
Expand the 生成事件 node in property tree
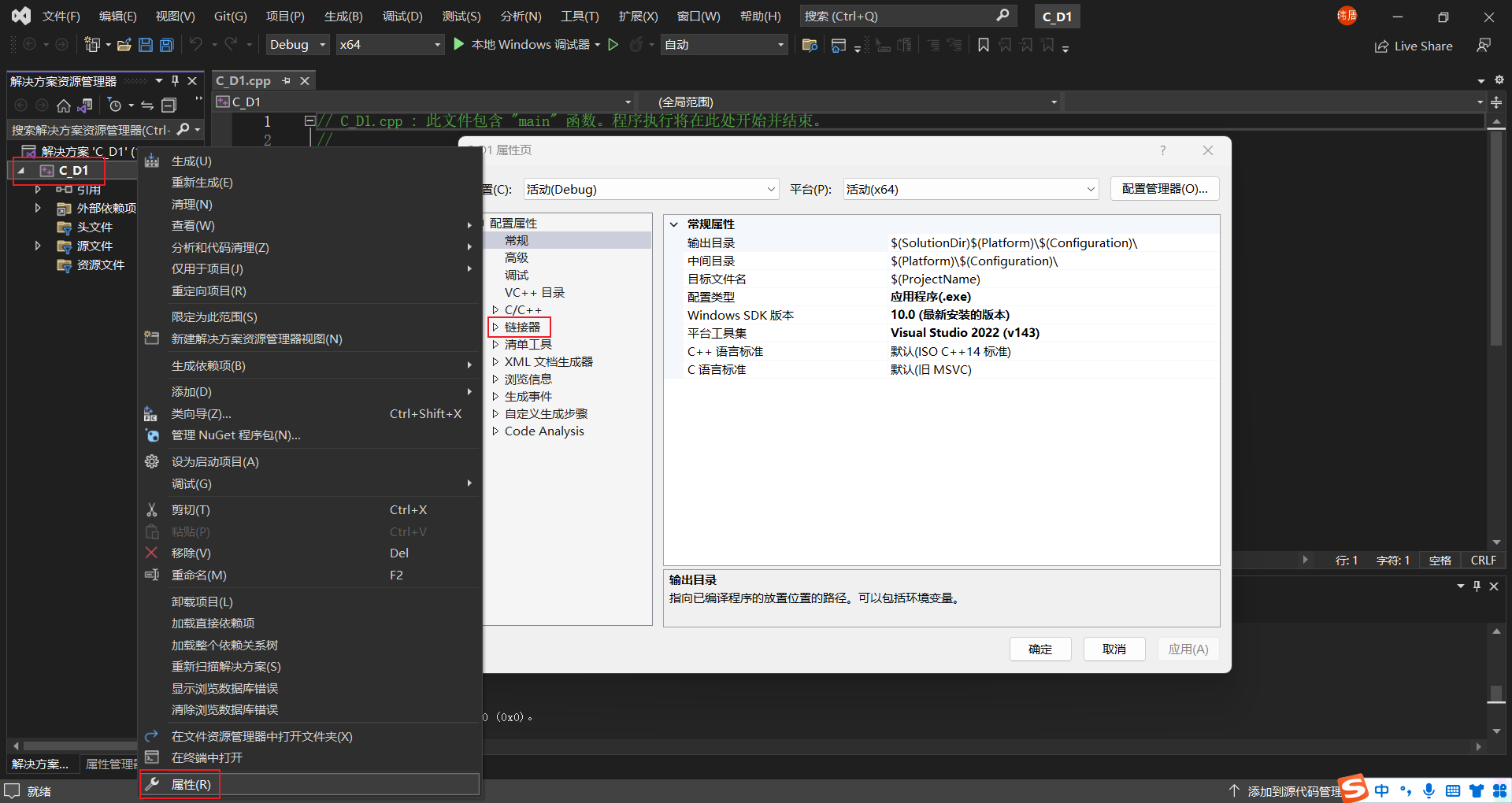click(x=495, y=396)
